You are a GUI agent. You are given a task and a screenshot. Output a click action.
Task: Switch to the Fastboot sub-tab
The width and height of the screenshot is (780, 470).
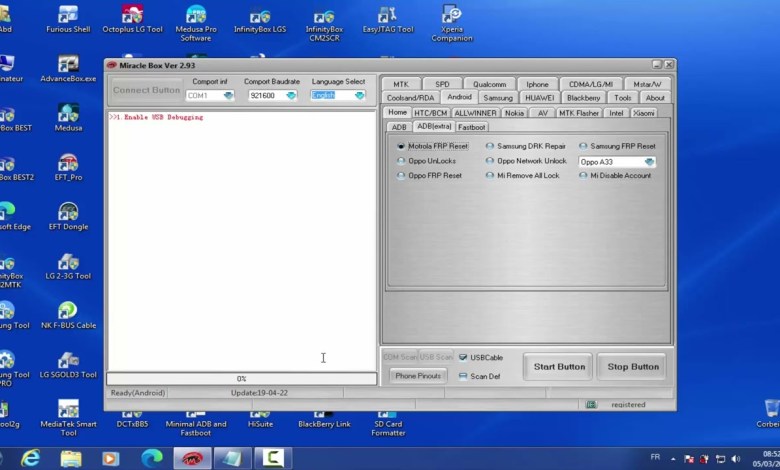471,127
